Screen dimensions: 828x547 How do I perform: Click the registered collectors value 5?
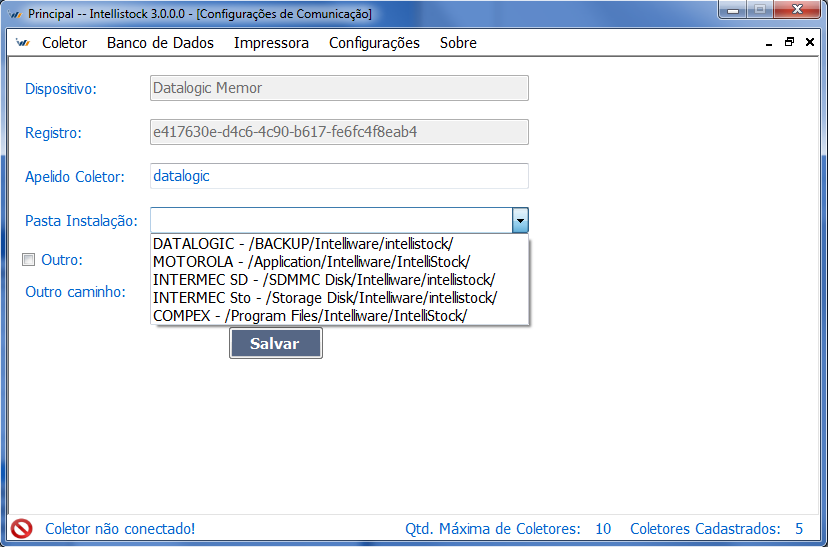pos(799,529)
